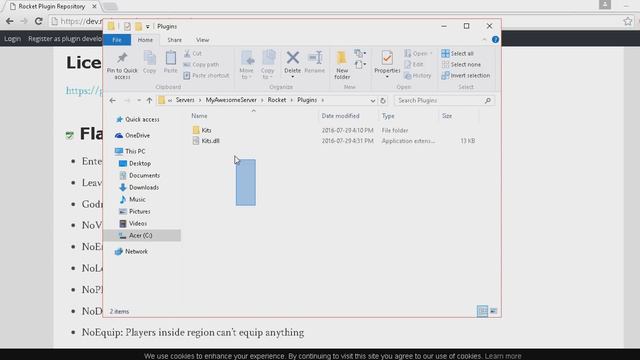The height and width of the screenshot is (360, 640).
Task: Click Rocket in the address breadcrumb
Action: coord(277,100)
